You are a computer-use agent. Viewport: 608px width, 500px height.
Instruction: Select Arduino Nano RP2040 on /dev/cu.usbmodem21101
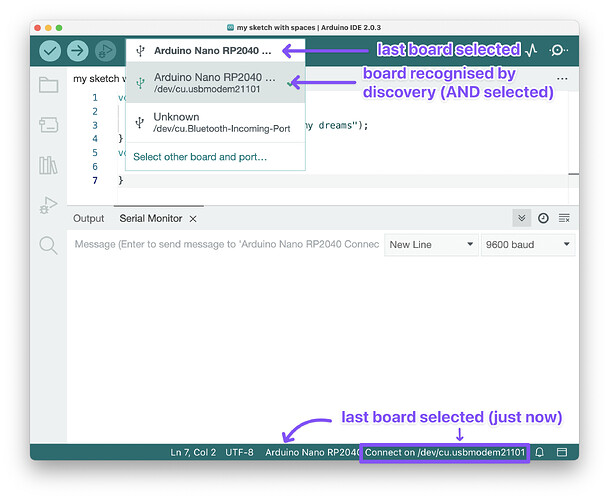coord(215,83)
